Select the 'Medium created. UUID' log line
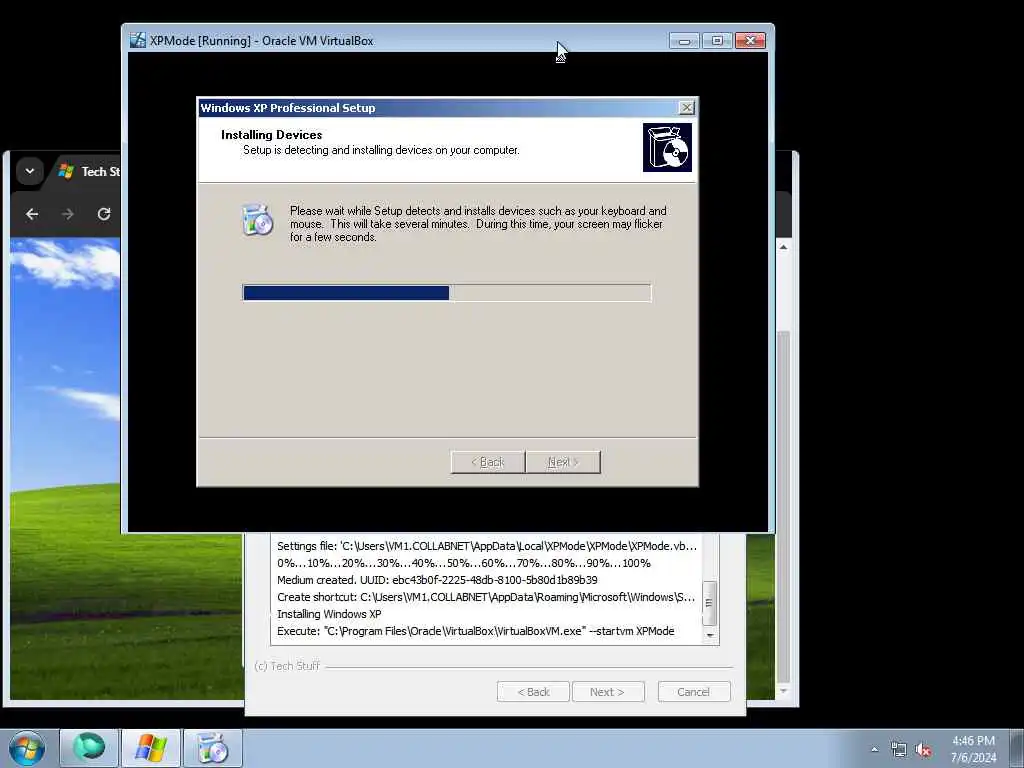Screen dimensions: 1024x768 click(437, 580)
